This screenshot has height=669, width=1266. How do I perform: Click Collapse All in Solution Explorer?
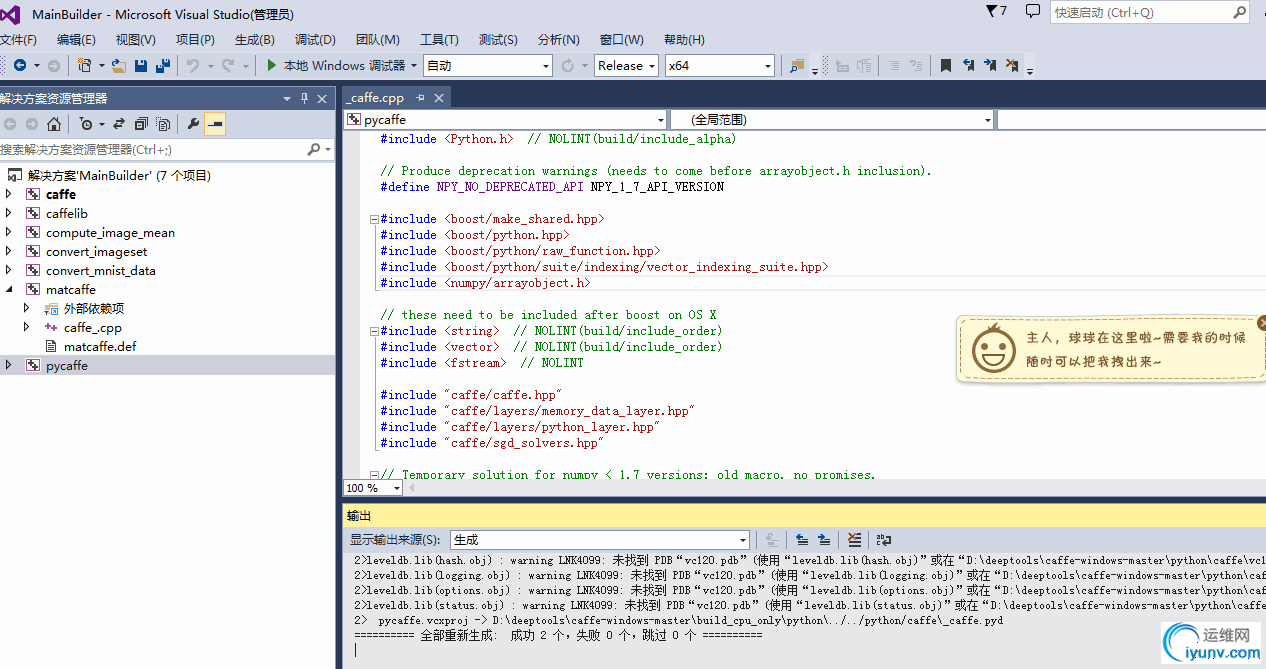(140, 124)
